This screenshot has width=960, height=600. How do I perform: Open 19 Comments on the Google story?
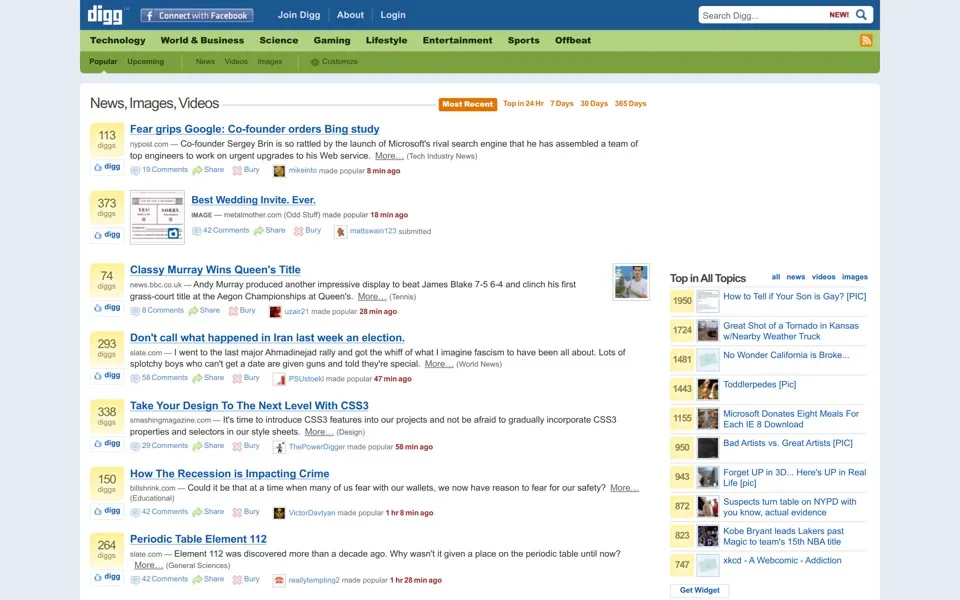[159, 170]
